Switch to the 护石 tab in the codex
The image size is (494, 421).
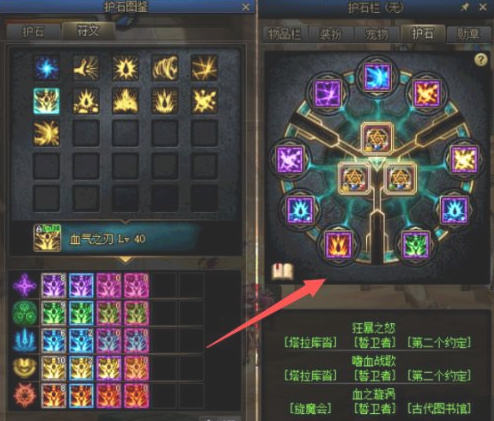33,32
